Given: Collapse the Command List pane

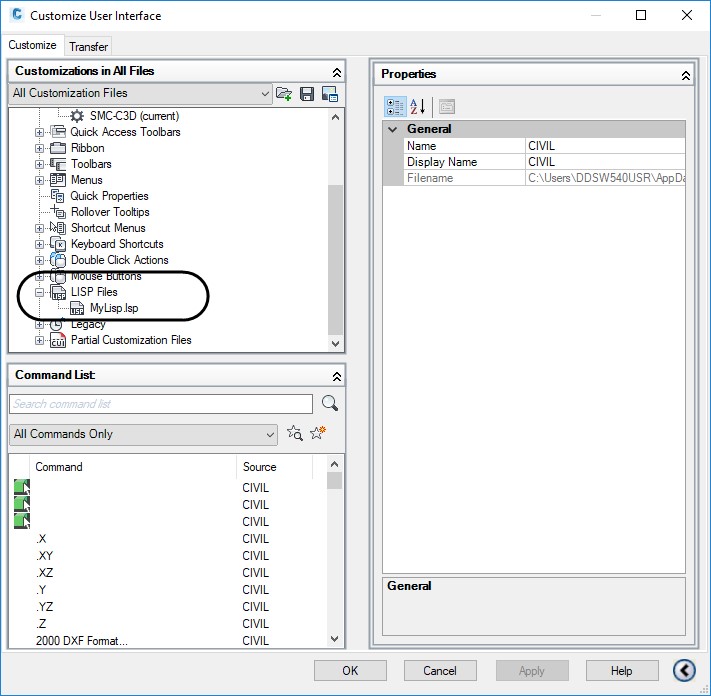Looking at the screenshot, I should pyautogui.click(x=336, y=376).
